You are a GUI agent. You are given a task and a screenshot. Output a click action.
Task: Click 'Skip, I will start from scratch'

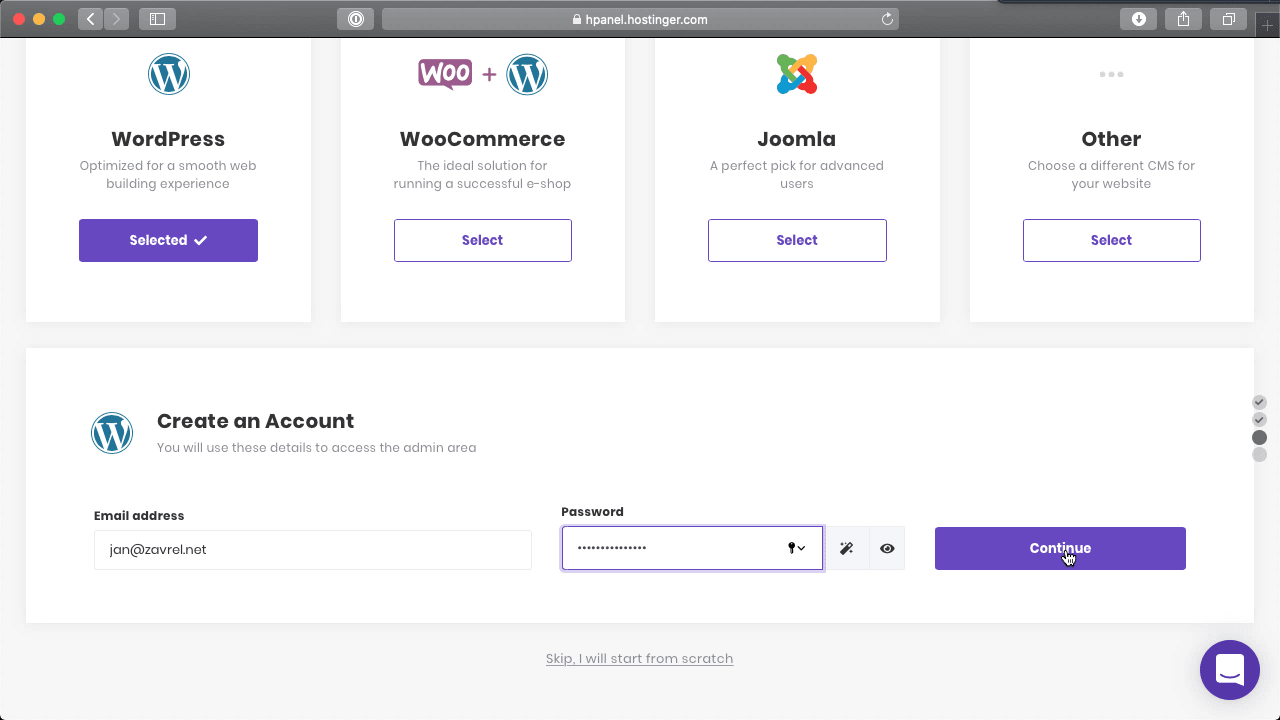coord(640,658)
